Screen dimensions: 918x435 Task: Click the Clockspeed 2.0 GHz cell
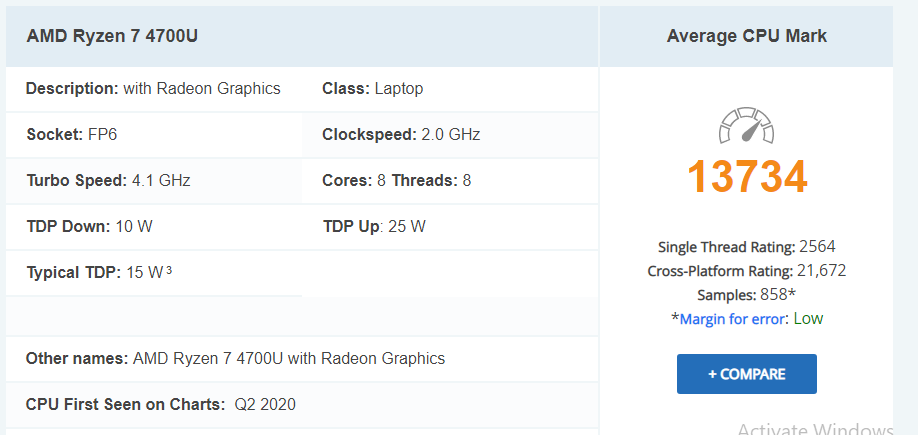pos(450,135)
